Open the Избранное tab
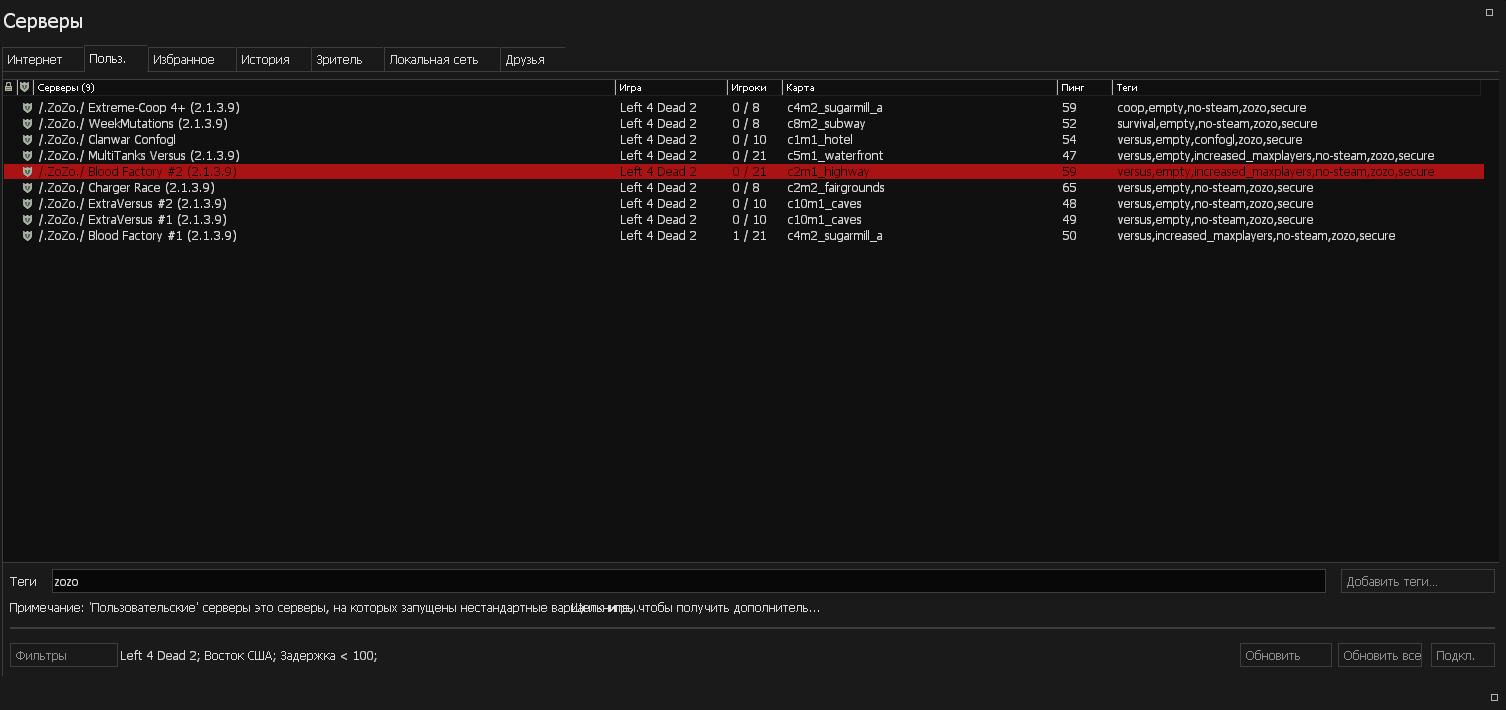 (192, 59)
